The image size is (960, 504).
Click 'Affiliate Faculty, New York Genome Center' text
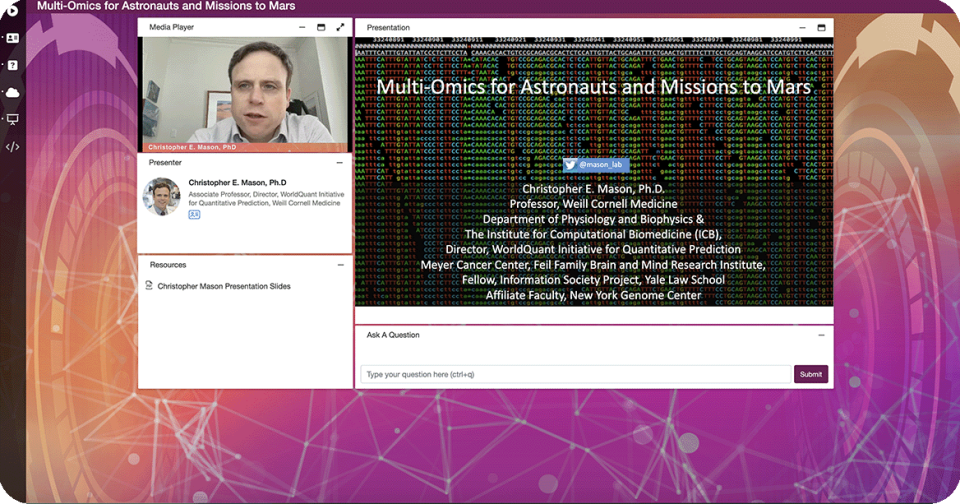593,295
